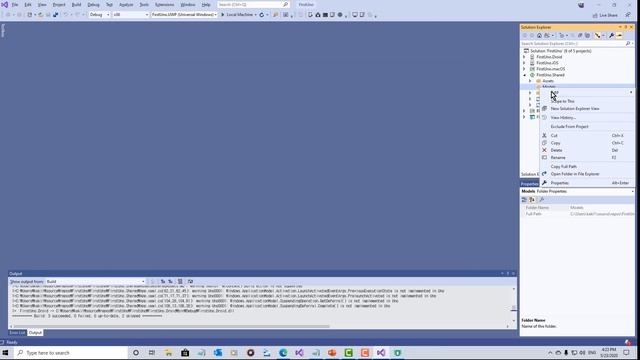Collapse the FirstUno.Shared project node

(x=524, y=75)
